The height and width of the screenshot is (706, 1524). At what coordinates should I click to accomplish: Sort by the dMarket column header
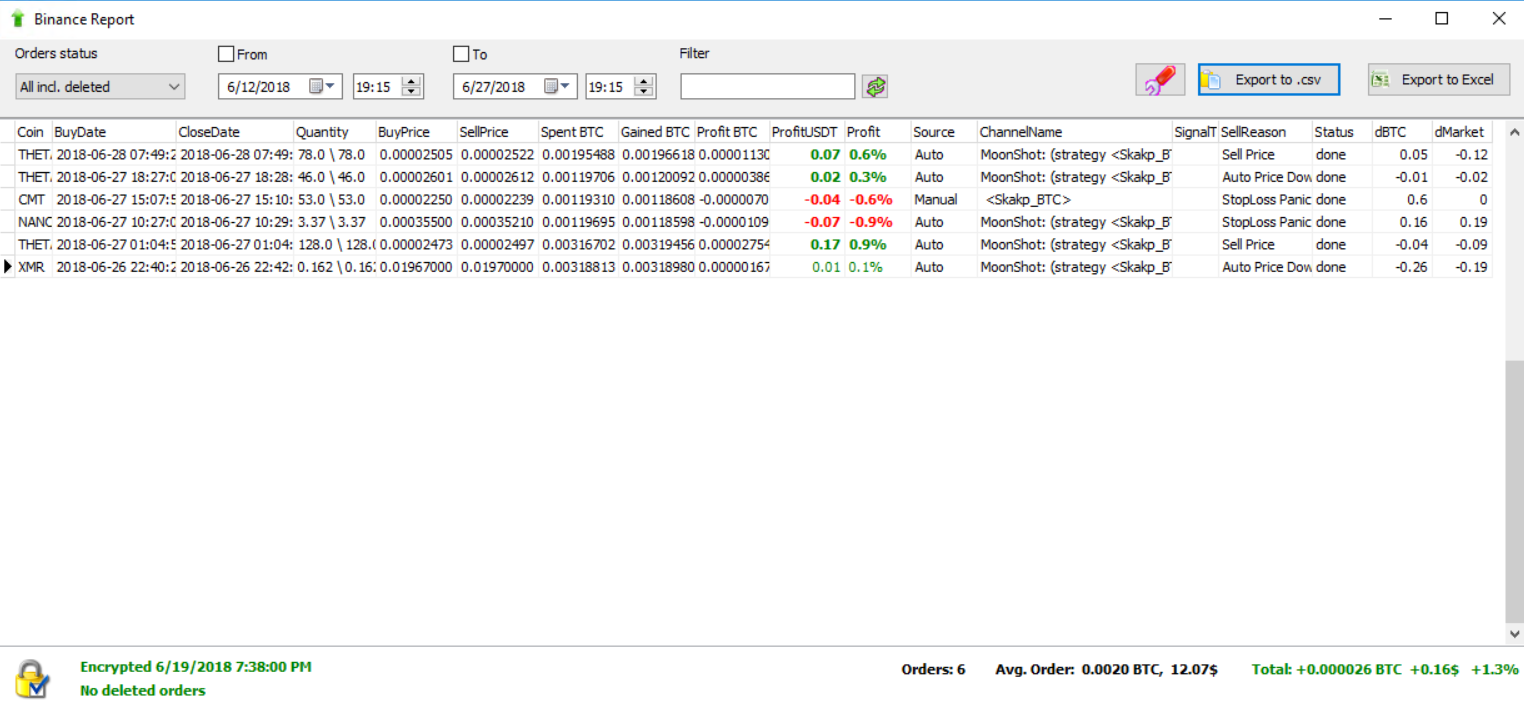point(1462,132)
